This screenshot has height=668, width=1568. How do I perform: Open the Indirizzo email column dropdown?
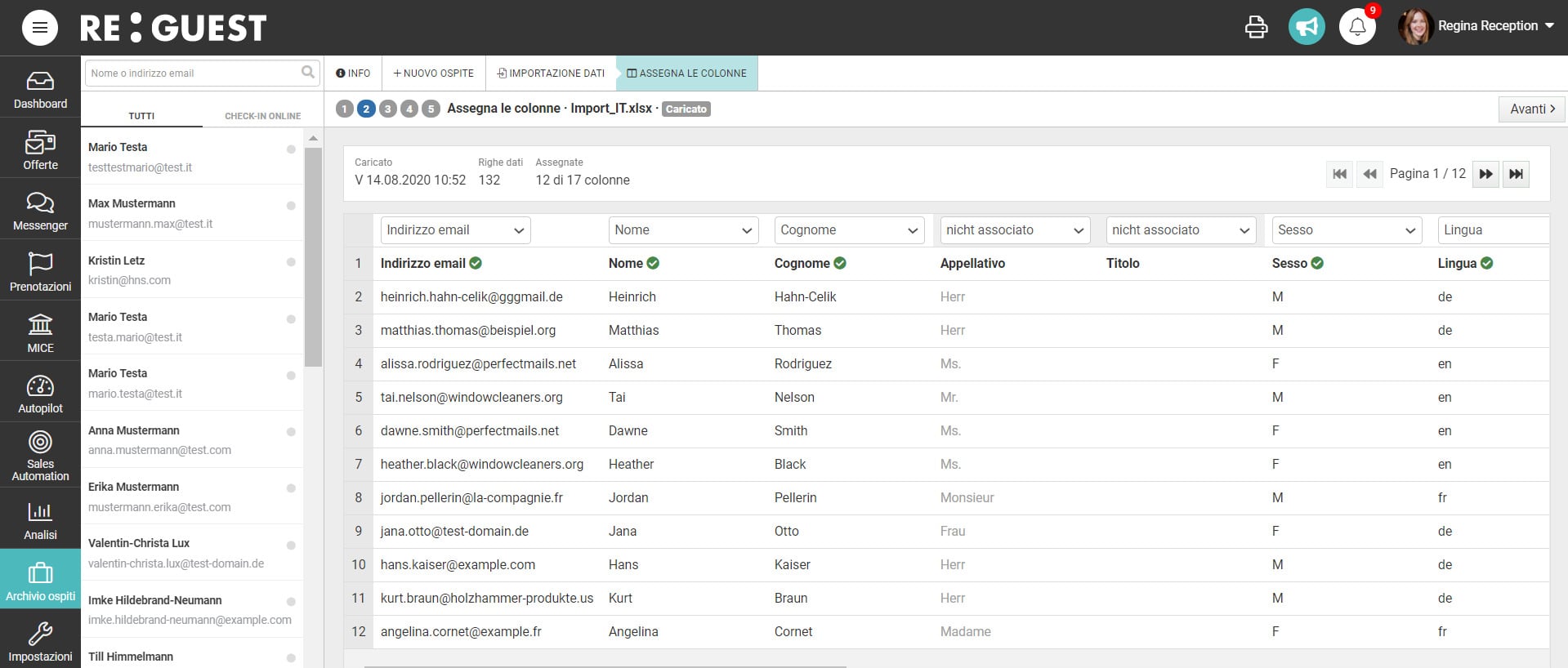pos(455,230)
